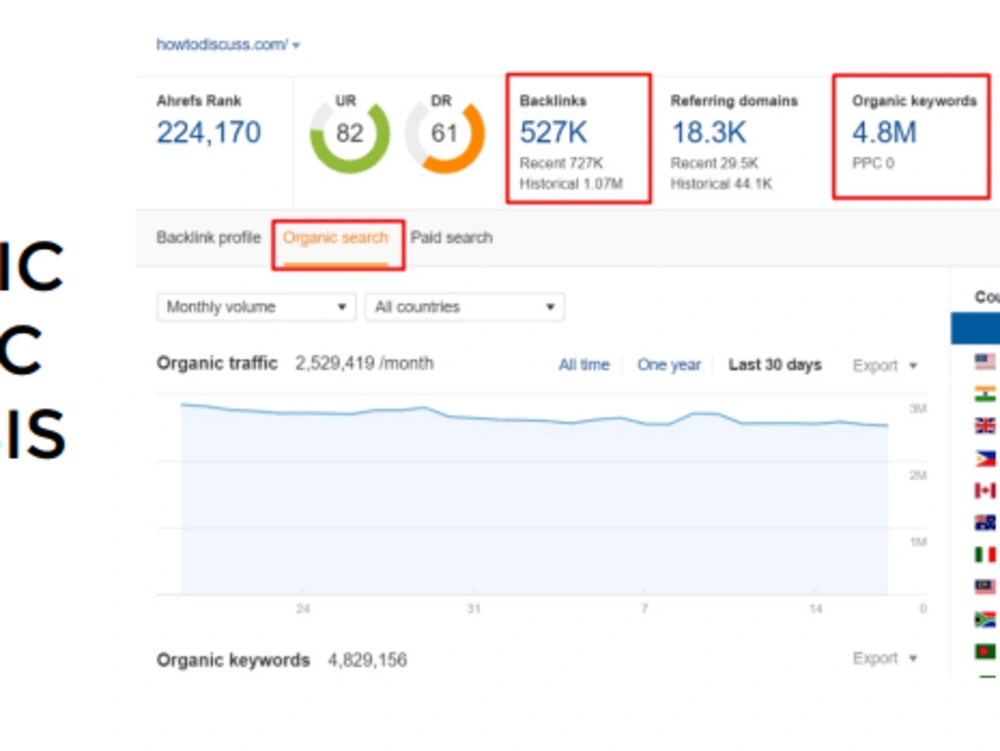Switch to the Backlink profile tab
The image size is (1000, 751).
[x=209, y=238]
